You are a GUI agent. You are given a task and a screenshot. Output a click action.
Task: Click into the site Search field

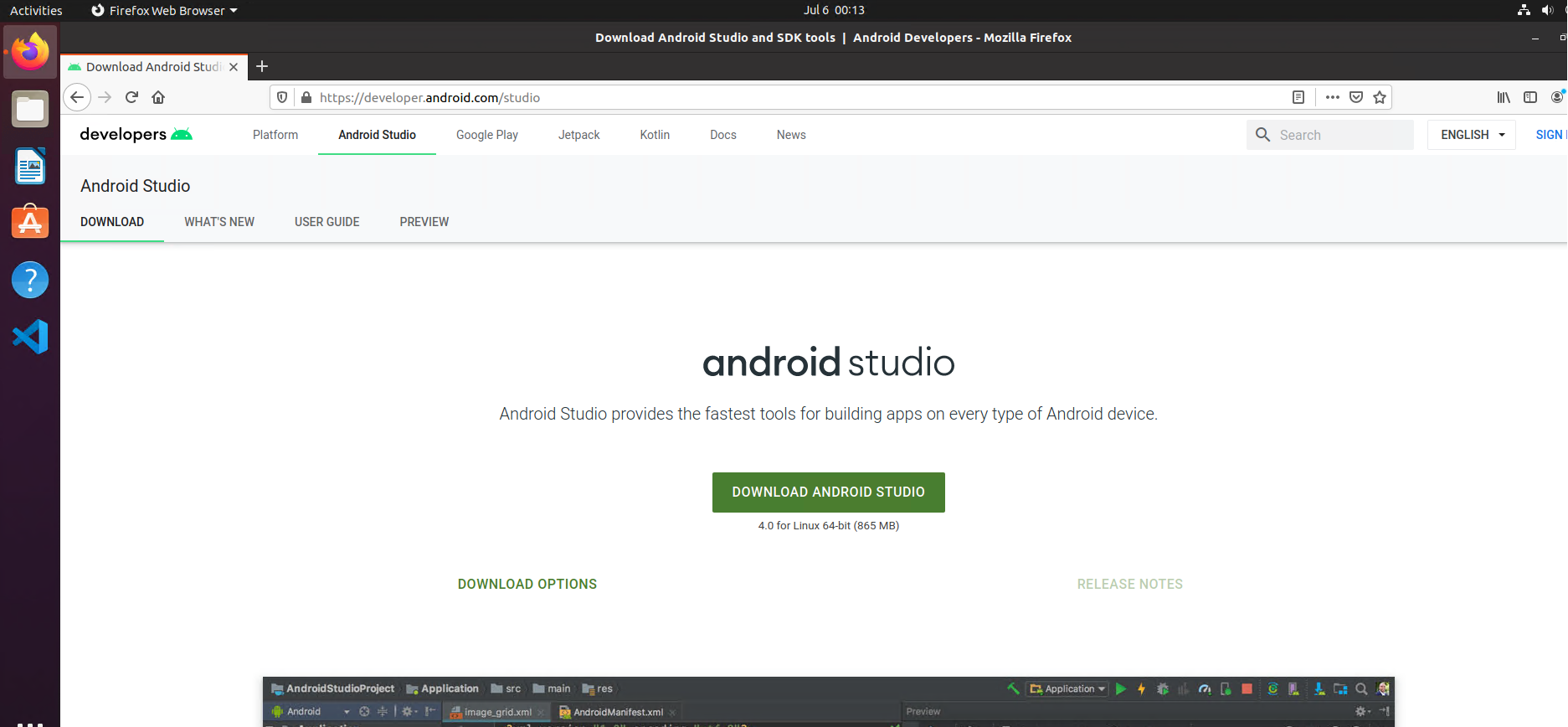click(1330, 134)
